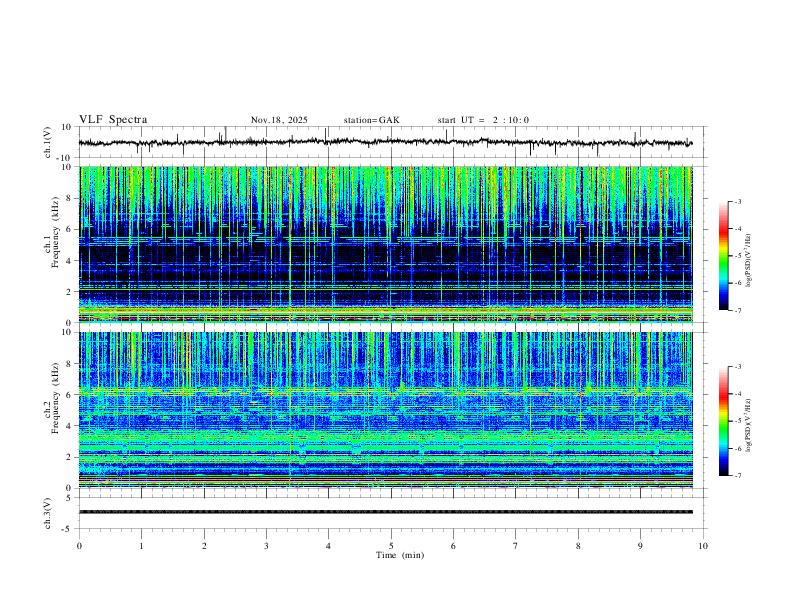Click time axis tick label "5"
This screenshot has width=792, height=612.
click(391, 546)
